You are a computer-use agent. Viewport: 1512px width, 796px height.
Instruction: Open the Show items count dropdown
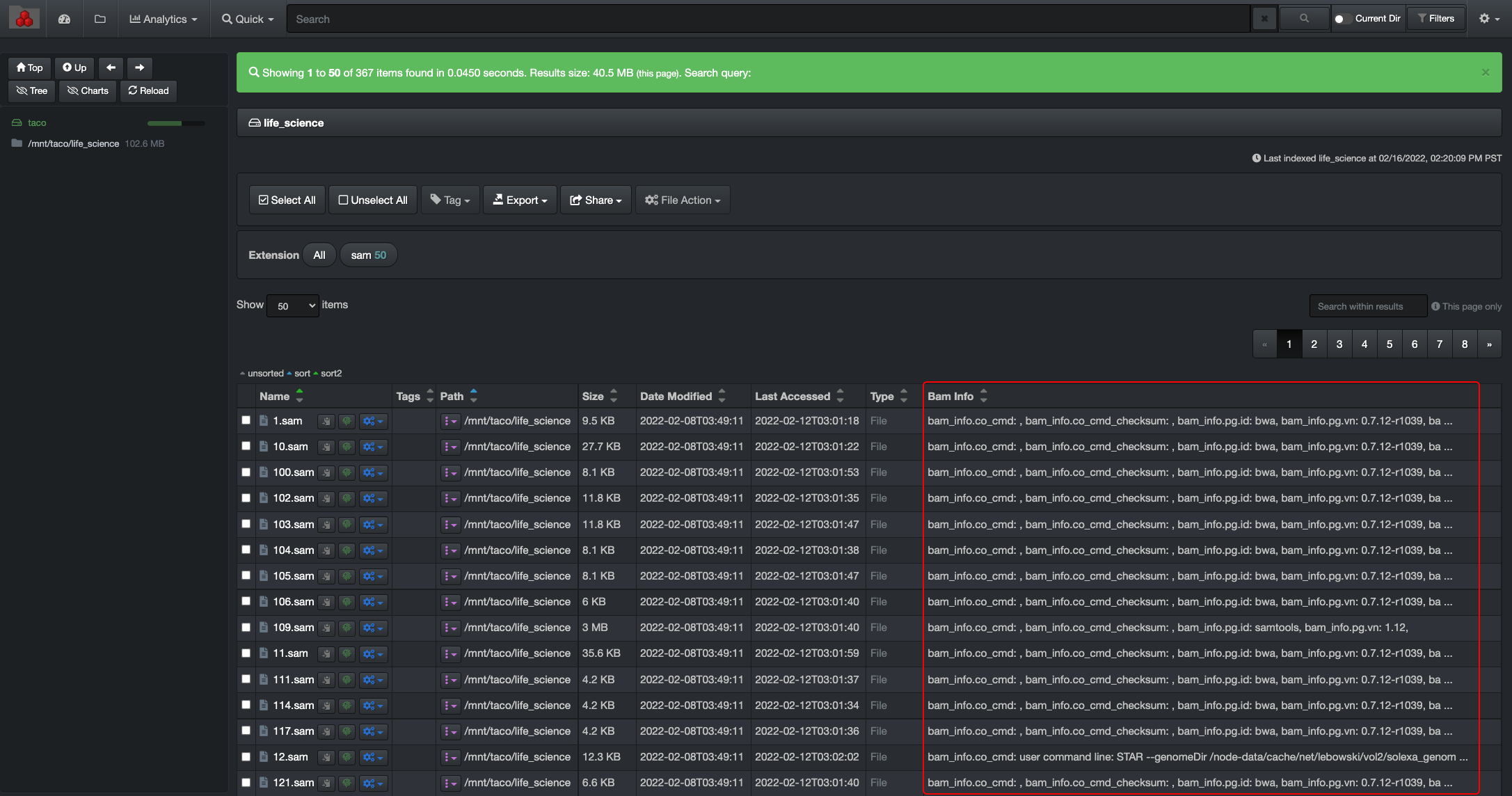(x=292, y=305)
